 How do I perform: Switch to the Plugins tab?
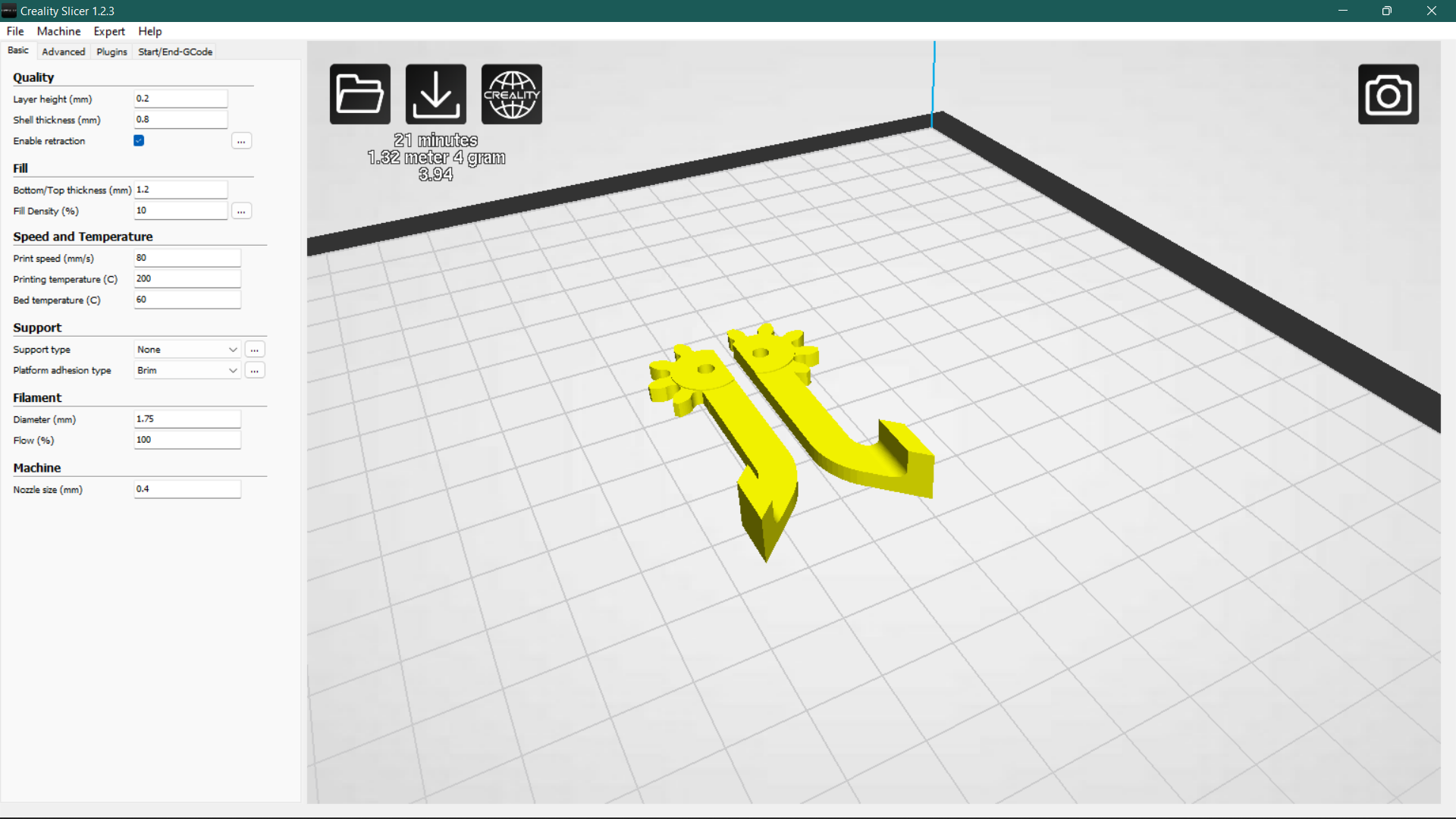tap(111, 51)
